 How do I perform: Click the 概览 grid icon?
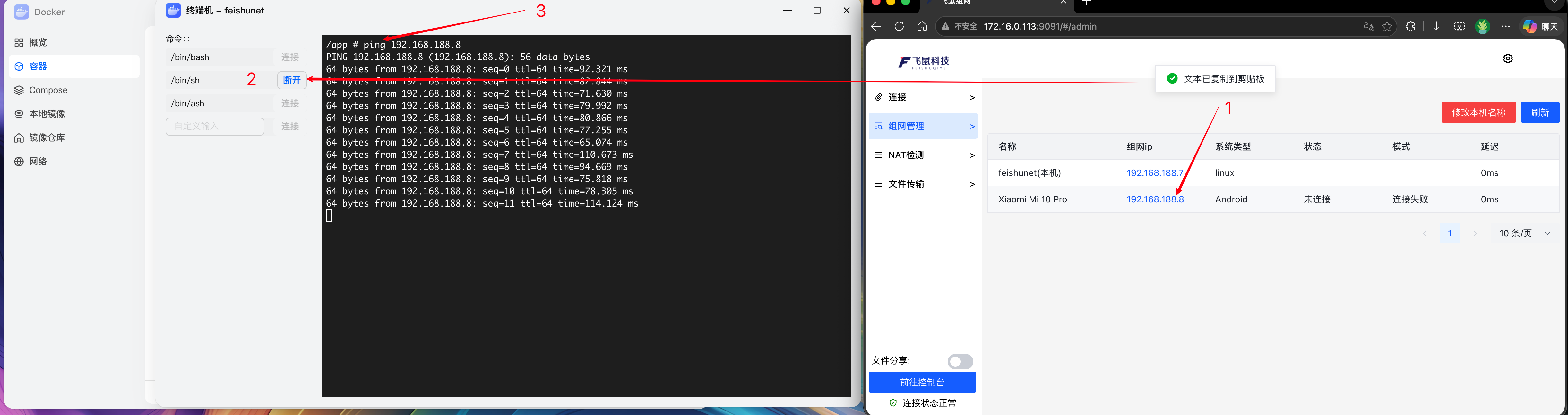tap(19, 43)
